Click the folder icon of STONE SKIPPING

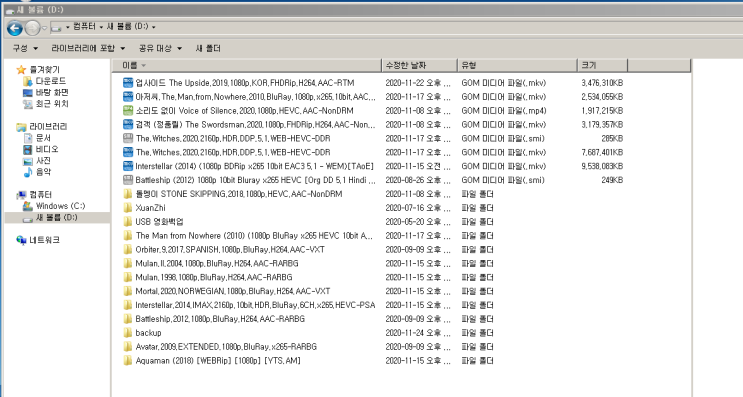point(128,194)
